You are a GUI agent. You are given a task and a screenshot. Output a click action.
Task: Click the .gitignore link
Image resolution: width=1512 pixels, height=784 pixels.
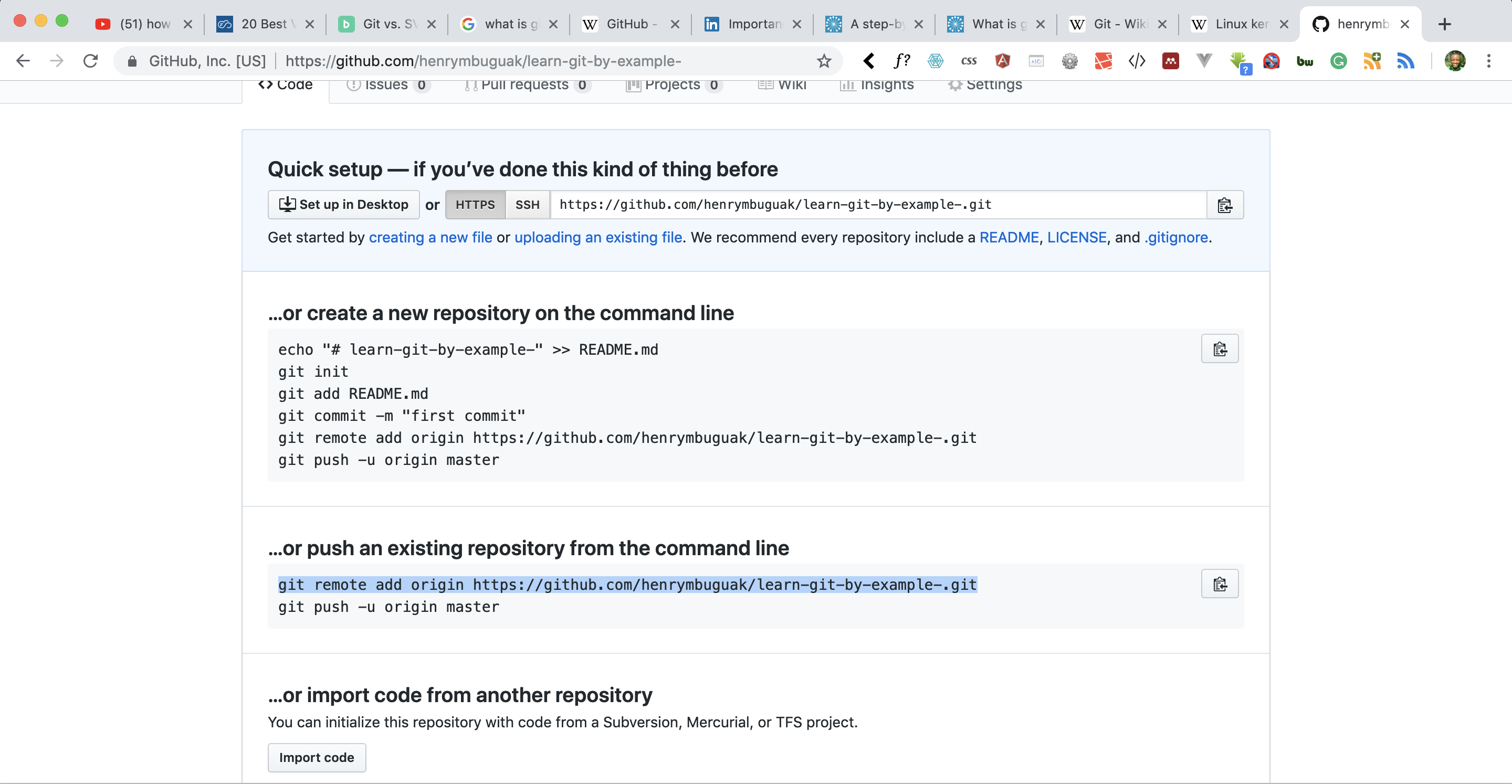pos(1175,237)
